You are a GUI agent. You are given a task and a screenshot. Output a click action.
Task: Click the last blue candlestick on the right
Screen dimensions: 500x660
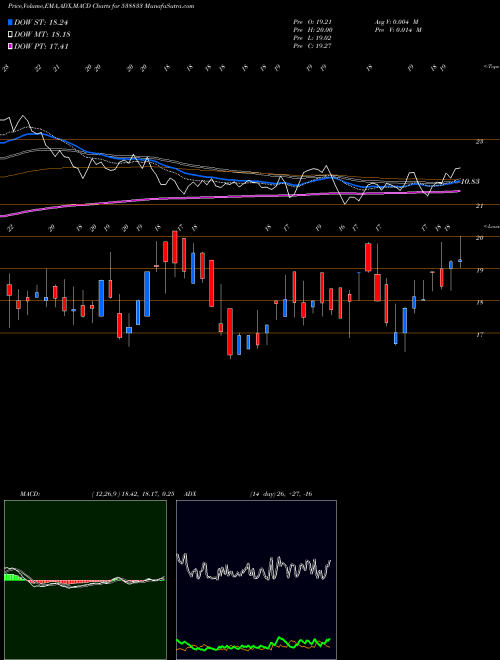[460, 261]
